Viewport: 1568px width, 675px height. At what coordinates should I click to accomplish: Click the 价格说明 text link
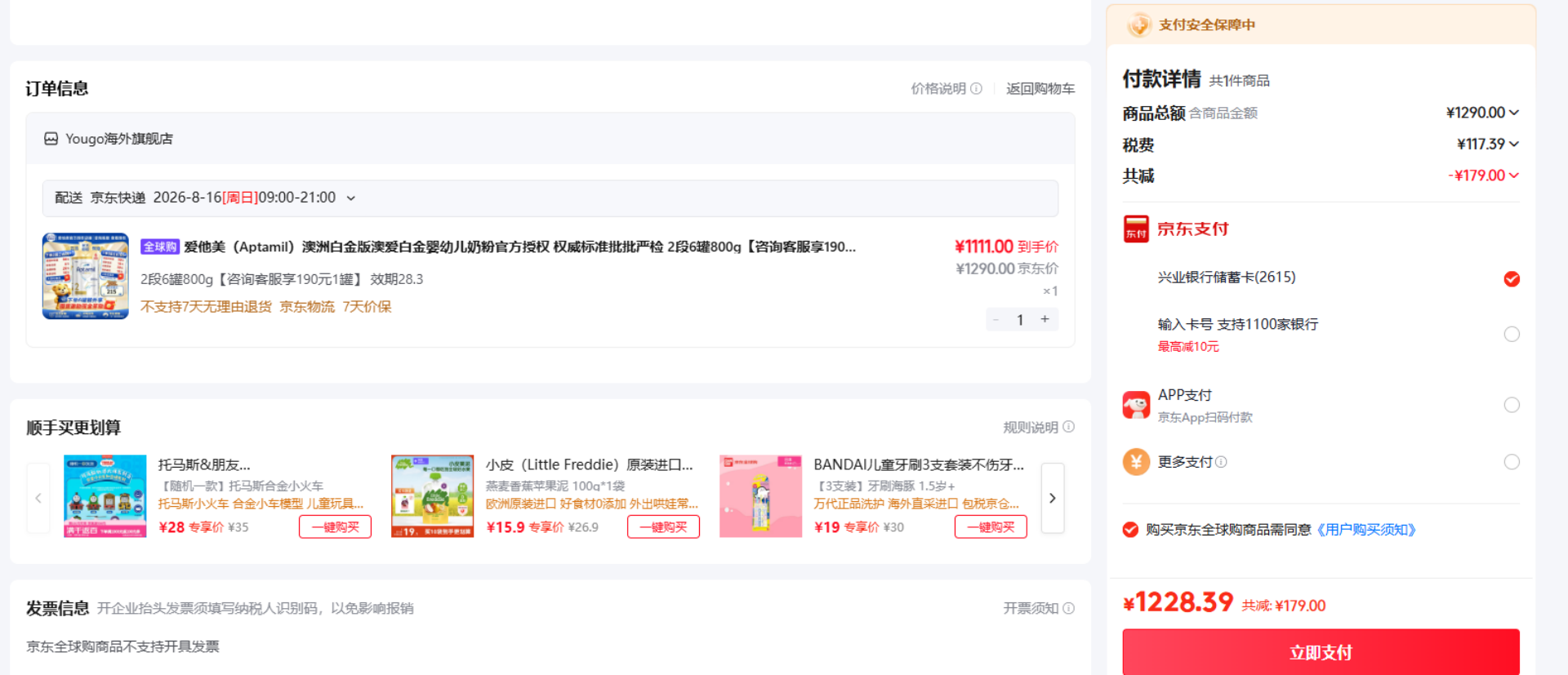pos(938,89)
